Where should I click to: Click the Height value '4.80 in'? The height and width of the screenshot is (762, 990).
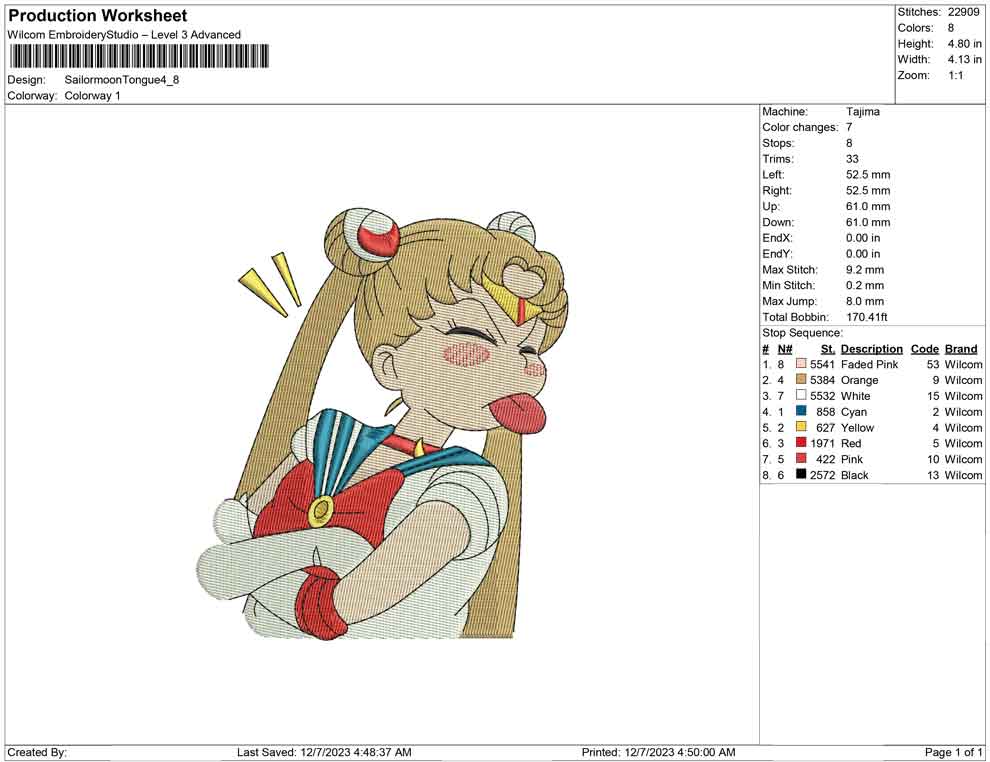pyautogui.click(x=965, y=44)
